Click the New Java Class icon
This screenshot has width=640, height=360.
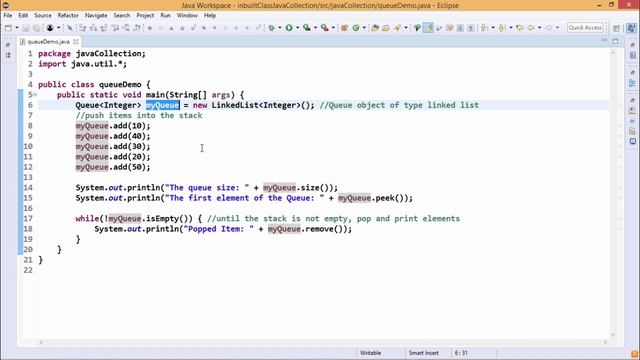(x=356, y=28)
